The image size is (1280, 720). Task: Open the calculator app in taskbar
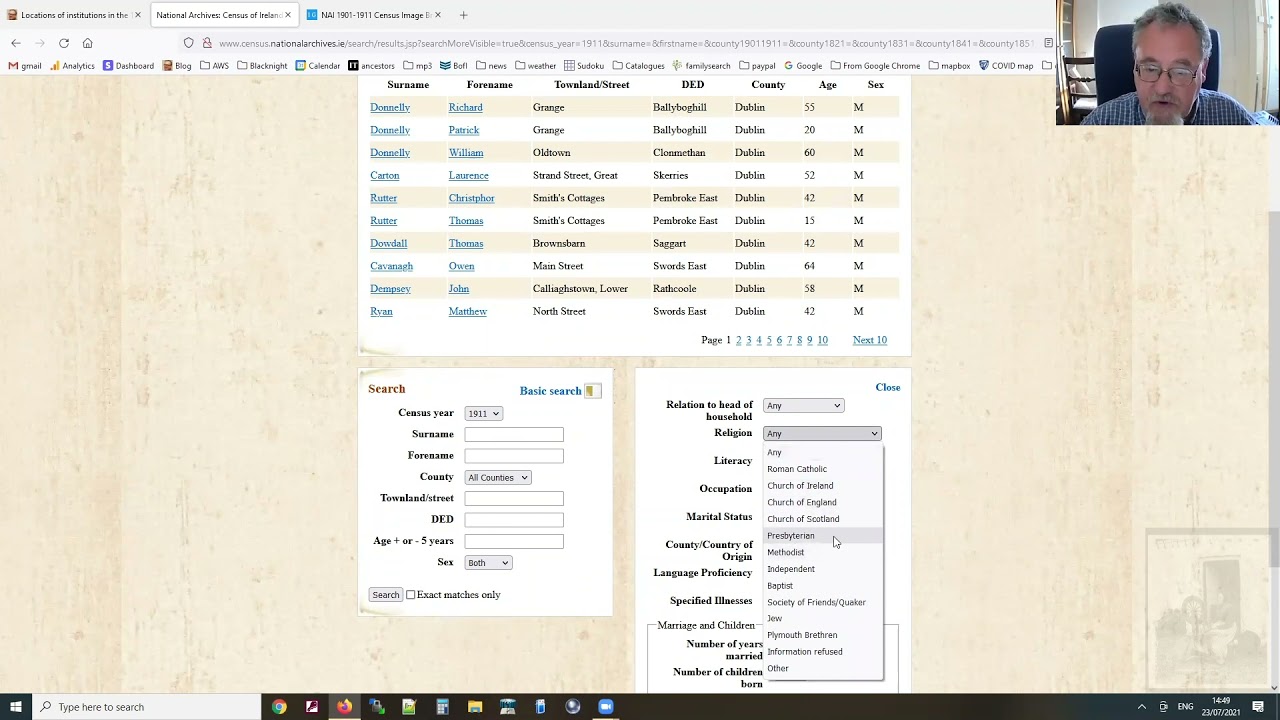(x=442, y=707)
